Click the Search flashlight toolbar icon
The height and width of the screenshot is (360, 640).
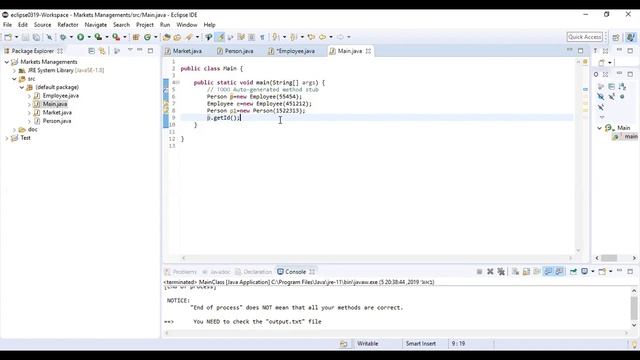click(189, 37)
